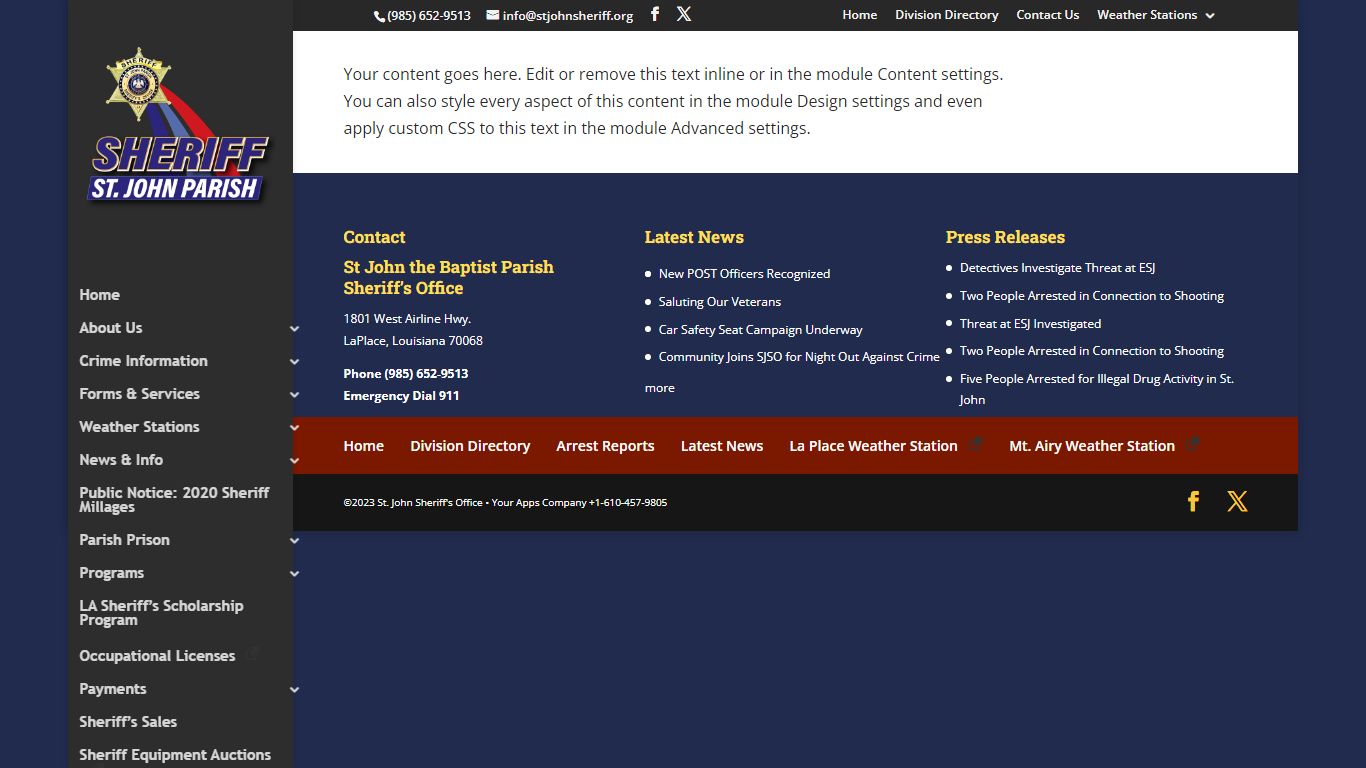The width and height of the screenshot is (1366, 768).
Task: Click address line '1801 West Airline Hwy.'
Action: tap(407, 319)
